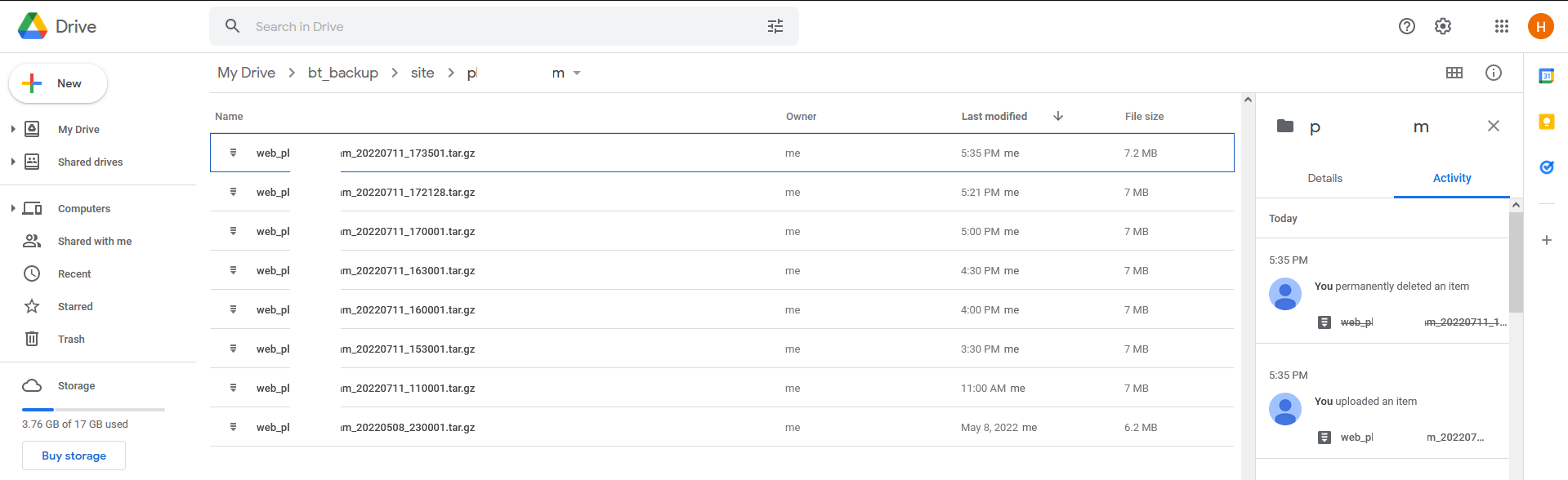
Task: Expand My Drive tree in sidebar
Action: (x=13, y=129)
